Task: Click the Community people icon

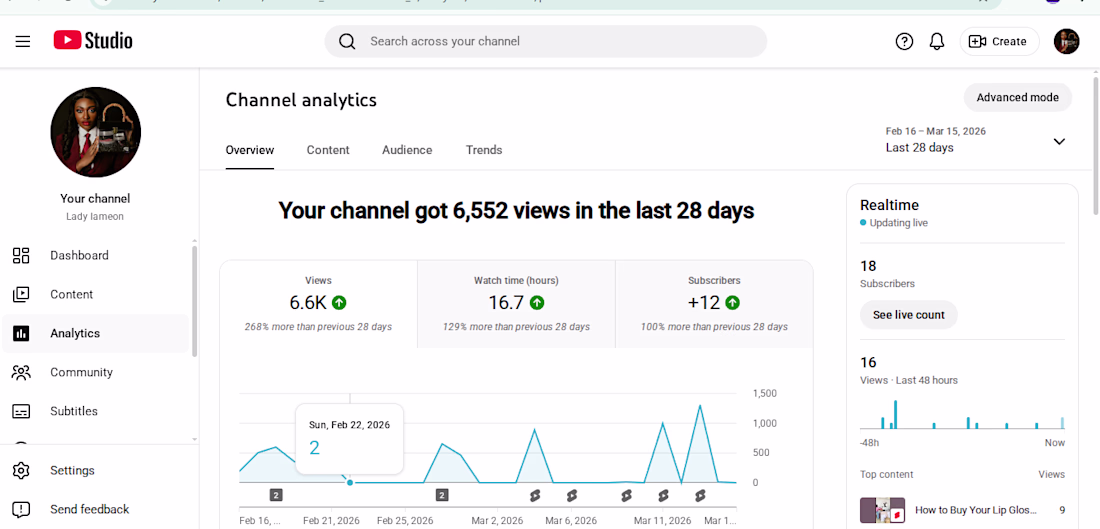Action: pyautogui.click(x=21, y=373)
